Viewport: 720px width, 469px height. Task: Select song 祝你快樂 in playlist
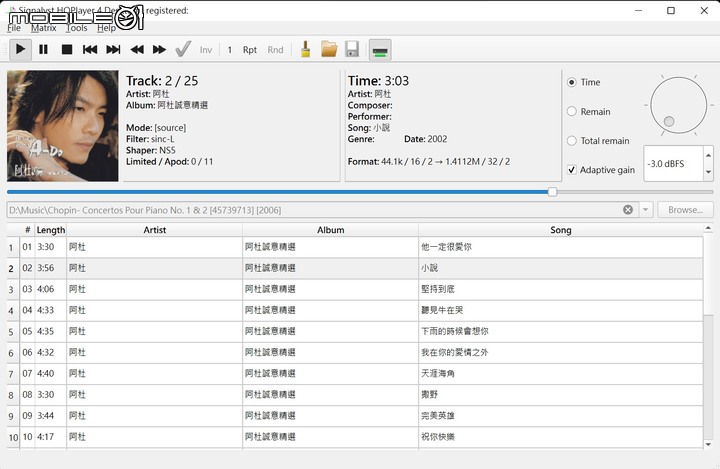438,437
